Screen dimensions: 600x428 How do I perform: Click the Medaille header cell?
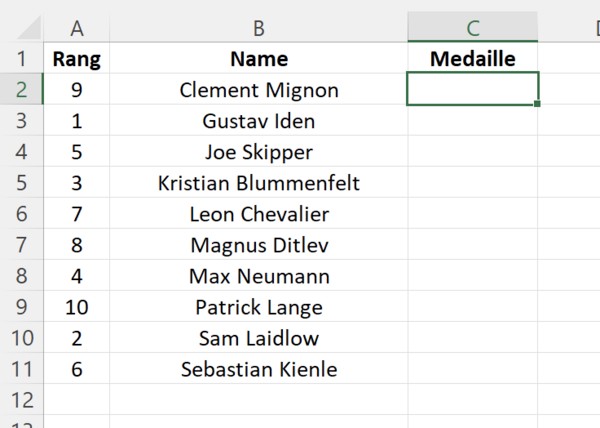tap(473, 58)
